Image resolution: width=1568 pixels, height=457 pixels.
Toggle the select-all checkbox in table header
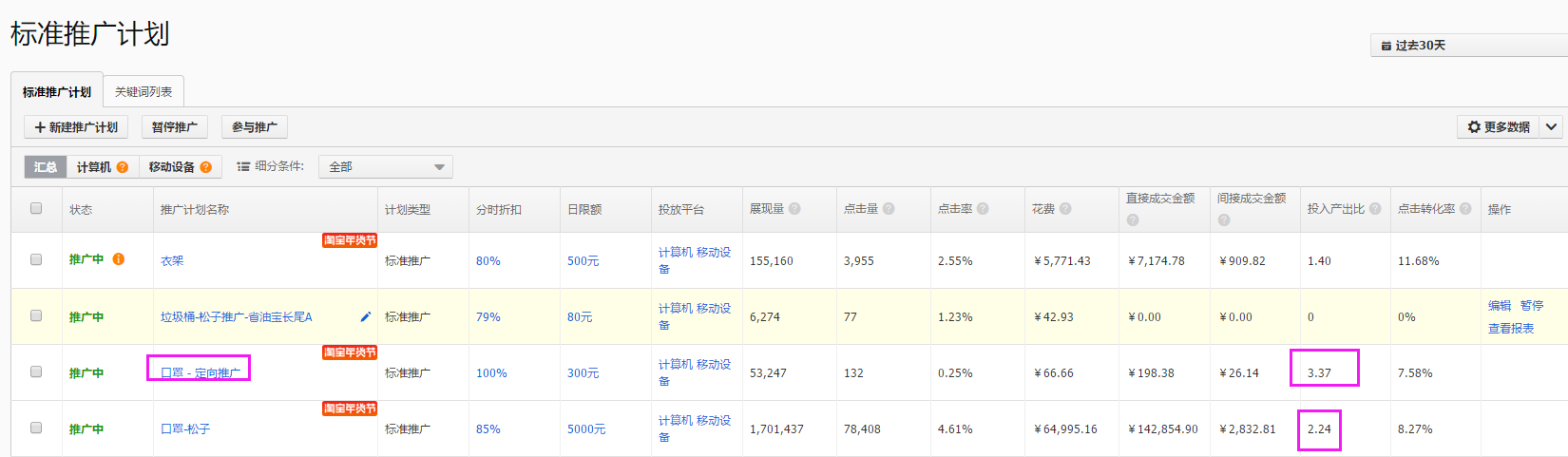coord(36,209)
